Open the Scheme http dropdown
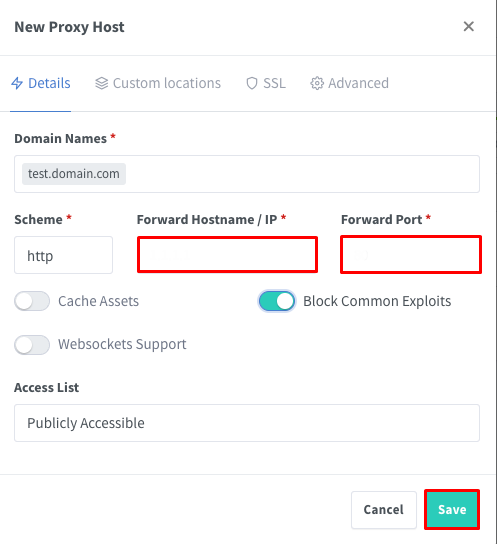The image size is (497, 544). (x=63, y=255)
